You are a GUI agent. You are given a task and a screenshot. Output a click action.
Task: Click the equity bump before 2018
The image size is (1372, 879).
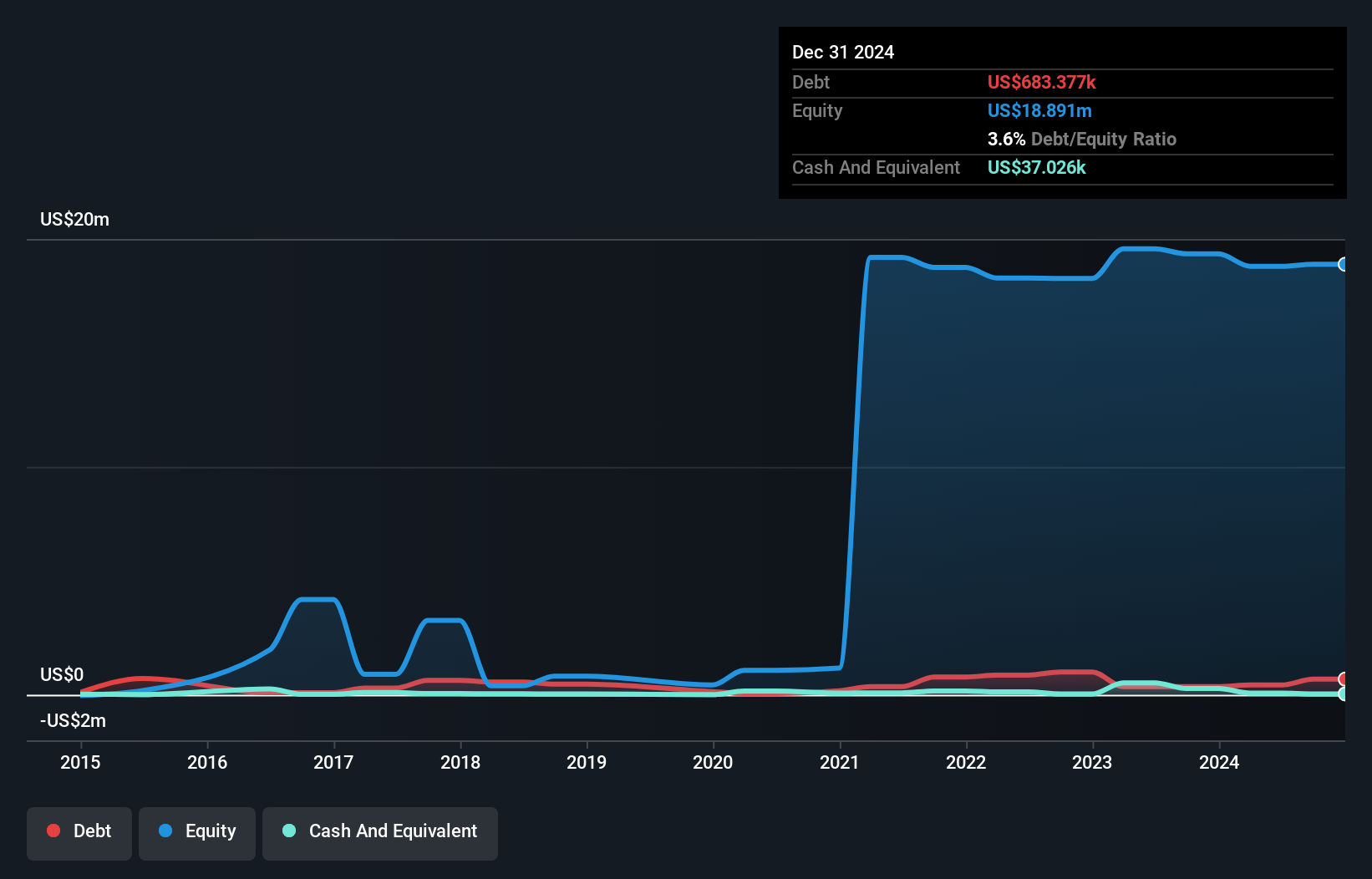(x=444, y=620)
